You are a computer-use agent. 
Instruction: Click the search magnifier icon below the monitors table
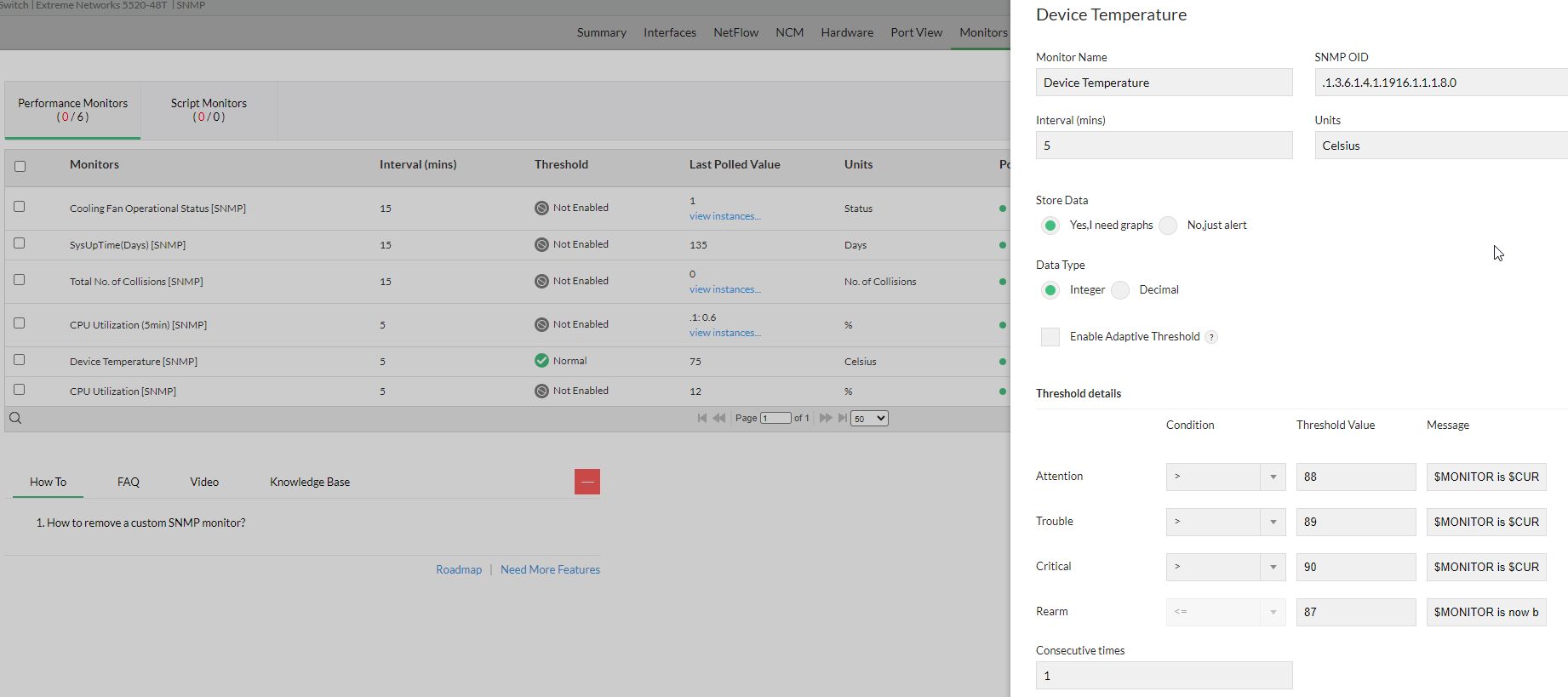click(x=15, y=418)
